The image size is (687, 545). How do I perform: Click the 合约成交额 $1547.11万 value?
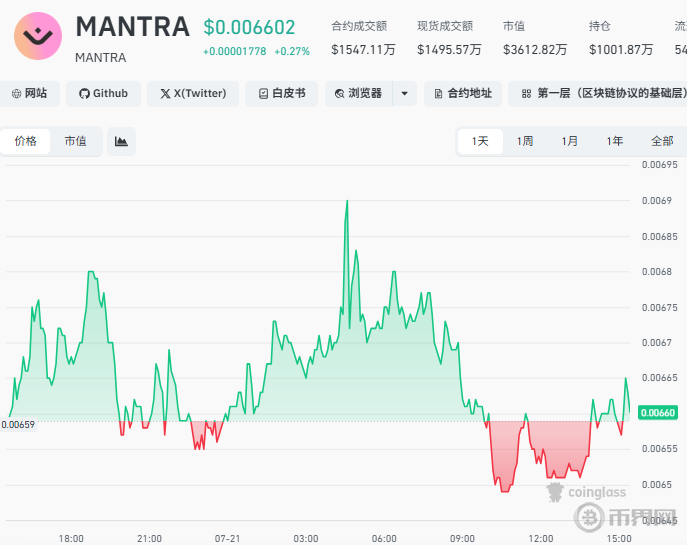coord(363,50)
